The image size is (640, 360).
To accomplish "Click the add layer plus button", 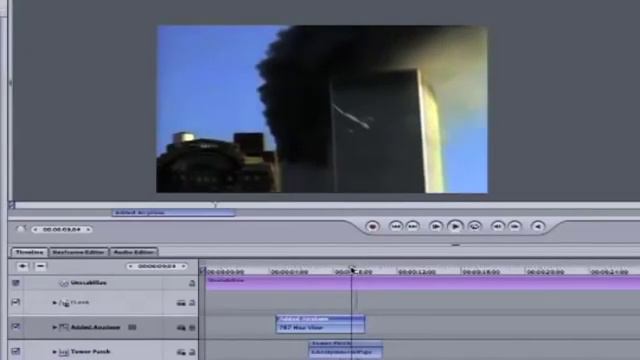I will pyautogui.click(x=22, y=267).
